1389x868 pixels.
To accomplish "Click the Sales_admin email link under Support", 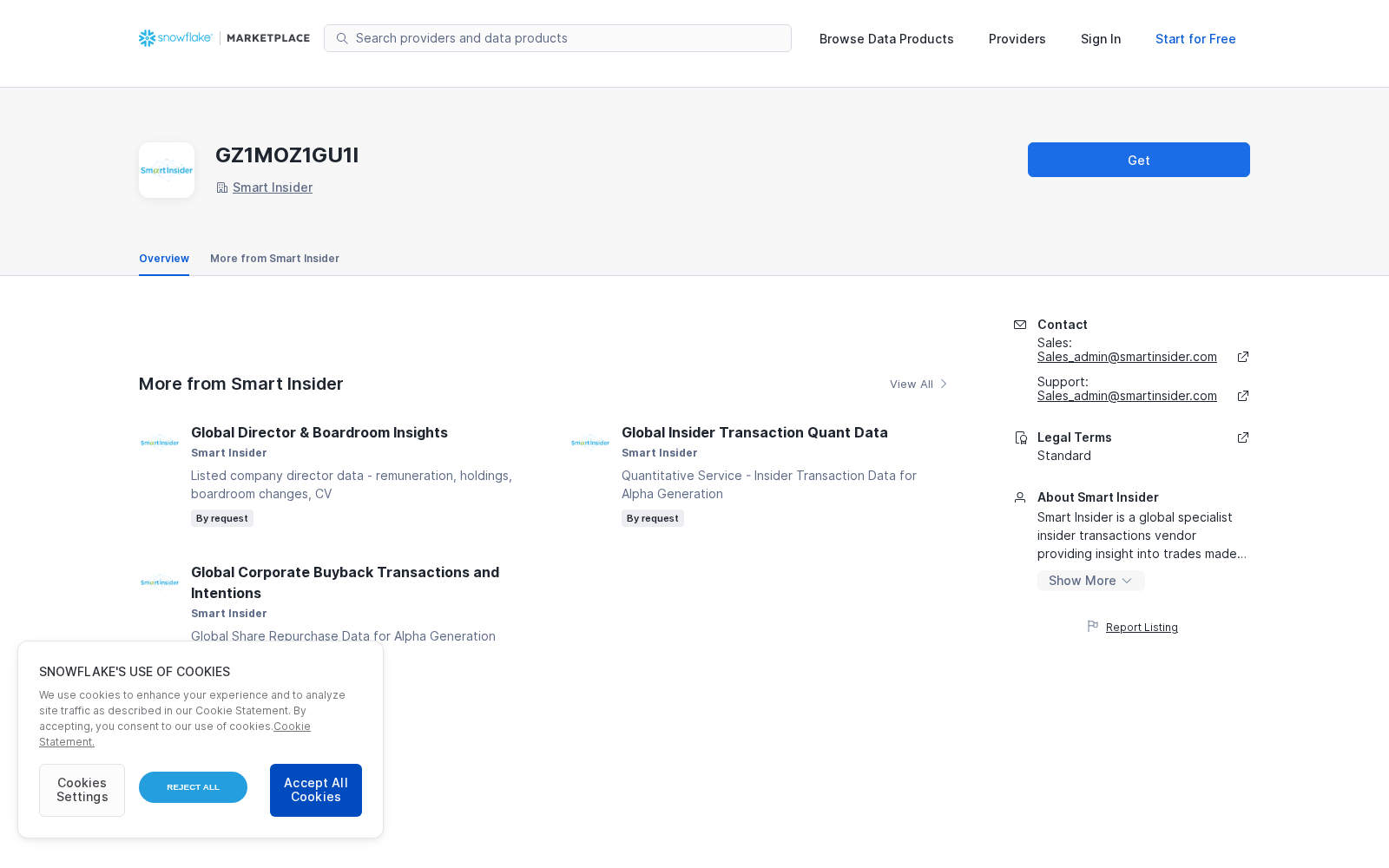I will (x=1127, y=396).
